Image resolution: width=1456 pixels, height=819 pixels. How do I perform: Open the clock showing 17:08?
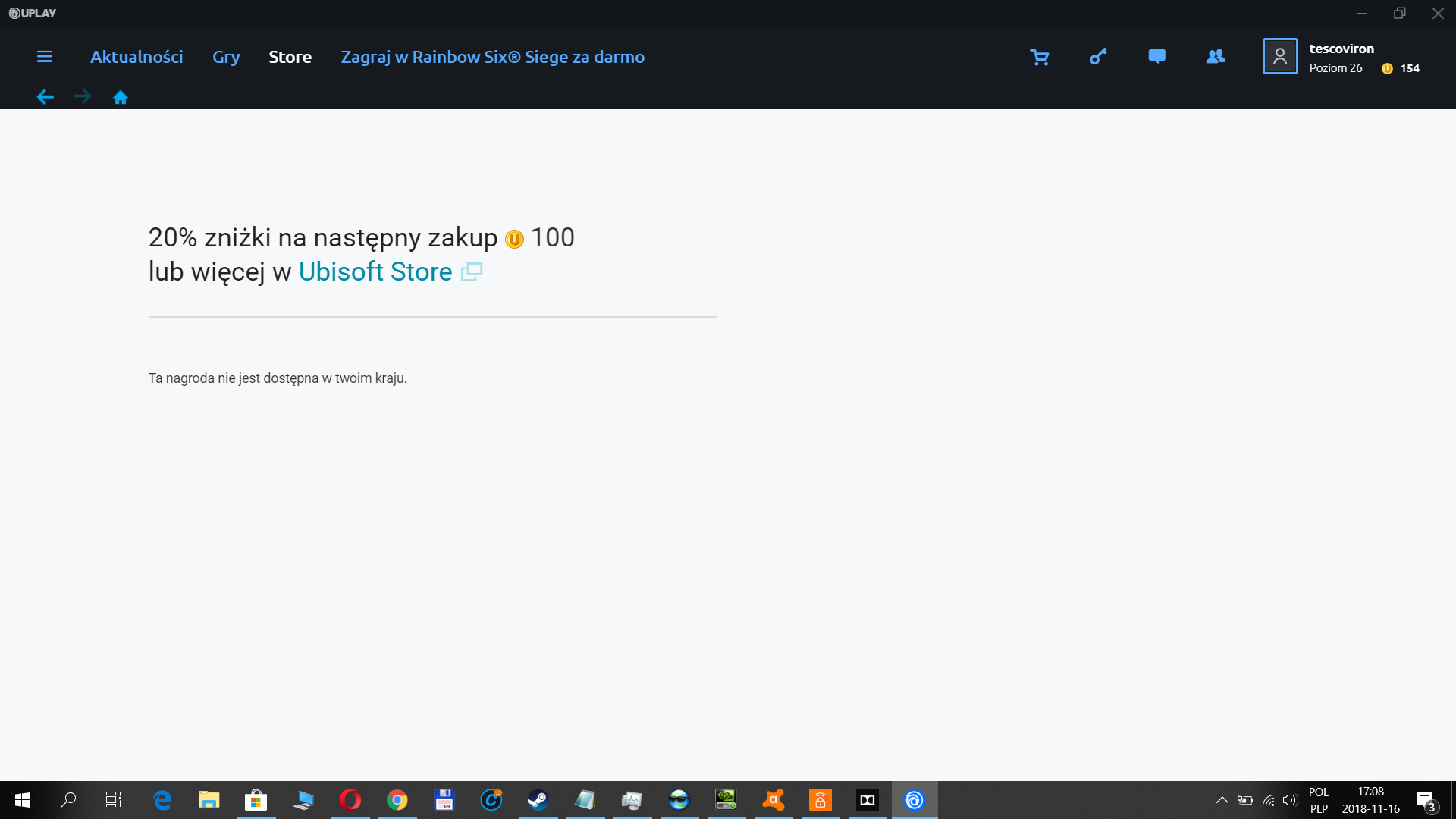click(1371, 800)
